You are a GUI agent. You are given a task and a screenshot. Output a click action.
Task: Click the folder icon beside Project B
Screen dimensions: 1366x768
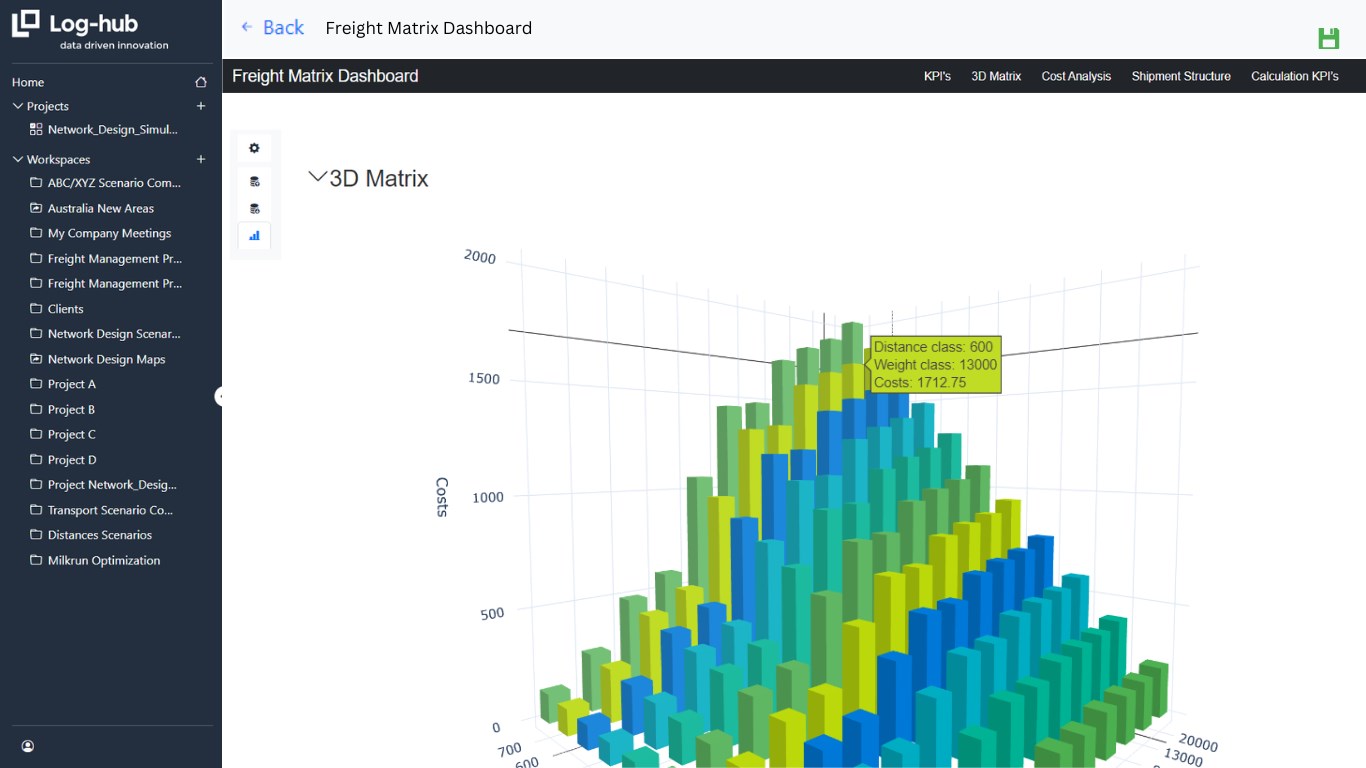[36, 409]
